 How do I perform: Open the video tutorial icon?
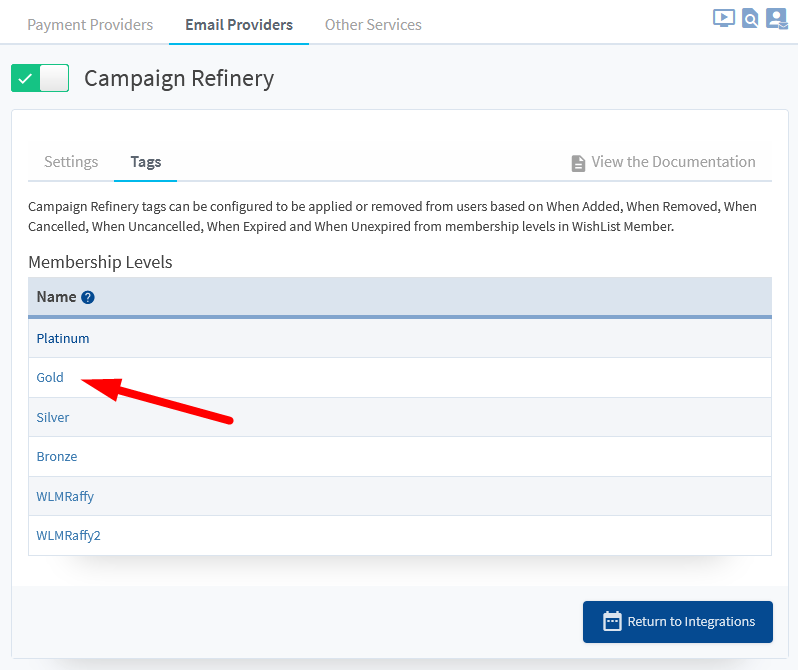724,18
